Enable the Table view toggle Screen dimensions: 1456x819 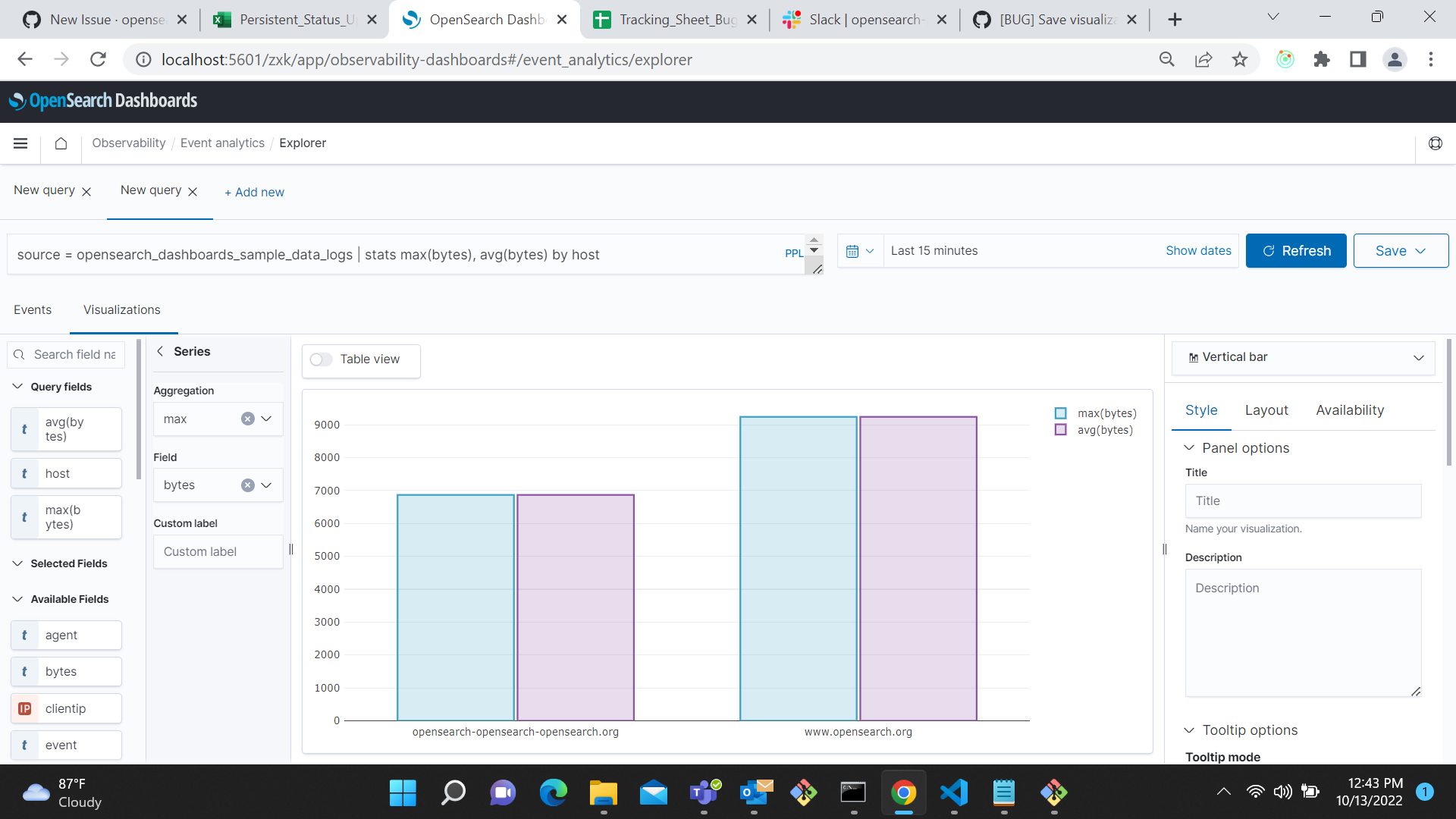[321, 359]
